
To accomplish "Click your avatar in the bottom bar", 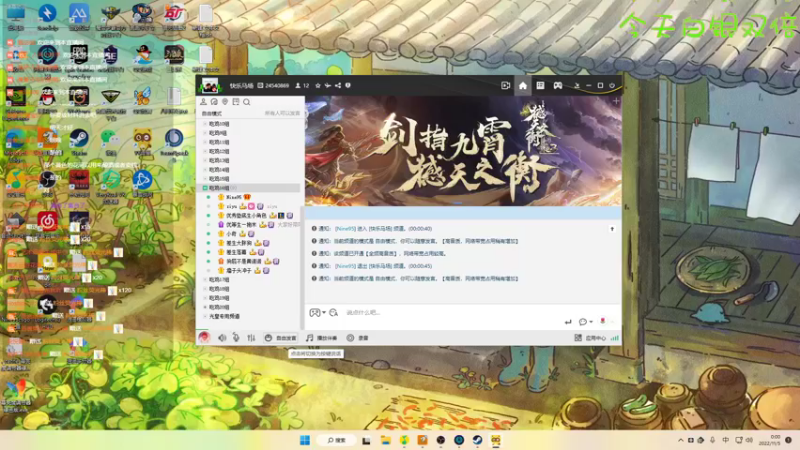I will click(x=204, y=337).
